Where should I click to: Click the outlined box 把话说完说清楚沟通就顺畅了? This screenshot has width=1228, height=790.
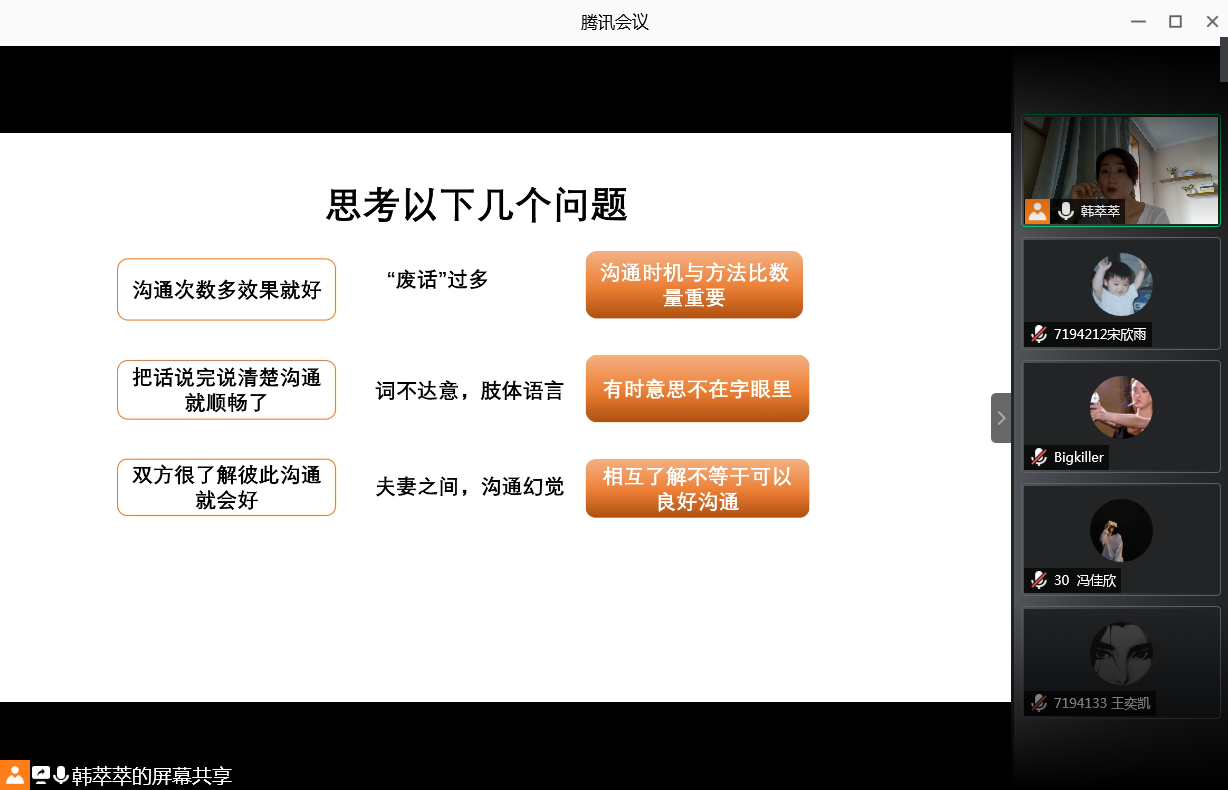tap(226, 390)
